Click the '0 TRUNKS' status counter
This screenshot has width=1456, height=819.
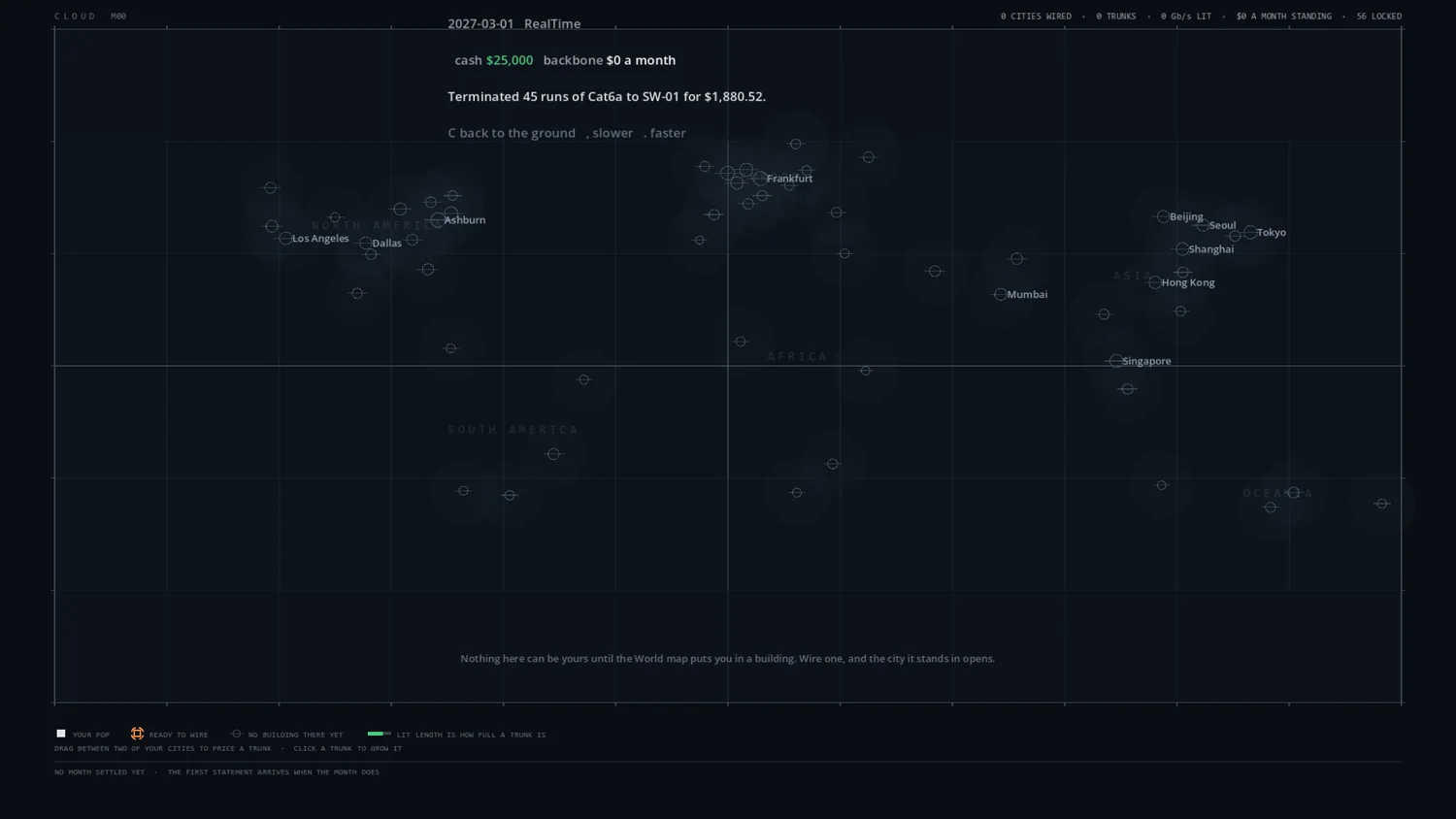(x=1116, y=16)
